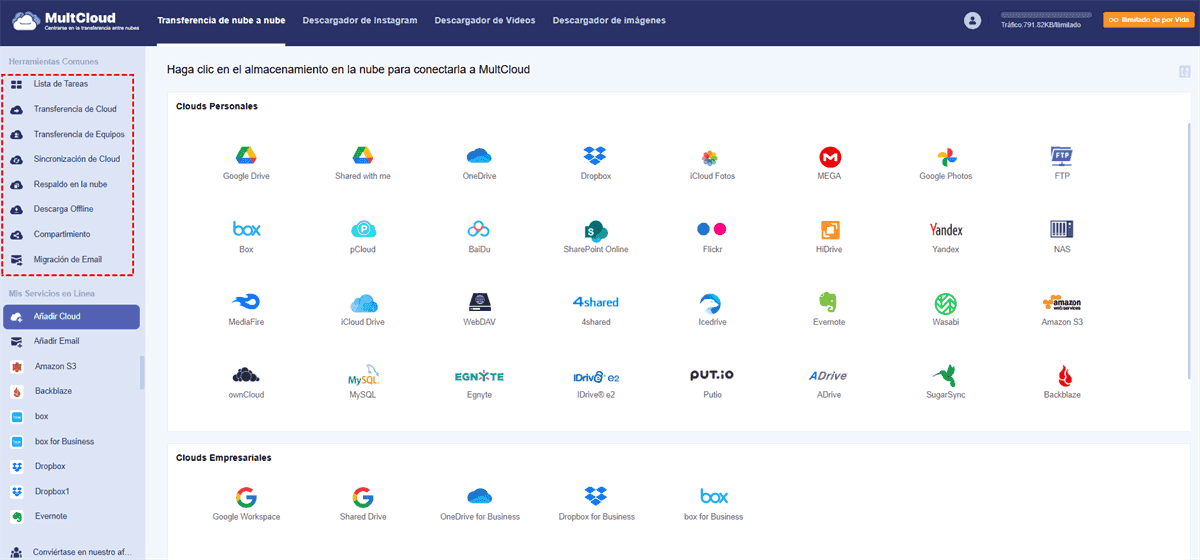The height and width of the screenshot is (560, 1200).
Task: Select Putio cloud icon
Action: (x=712, y=382)
